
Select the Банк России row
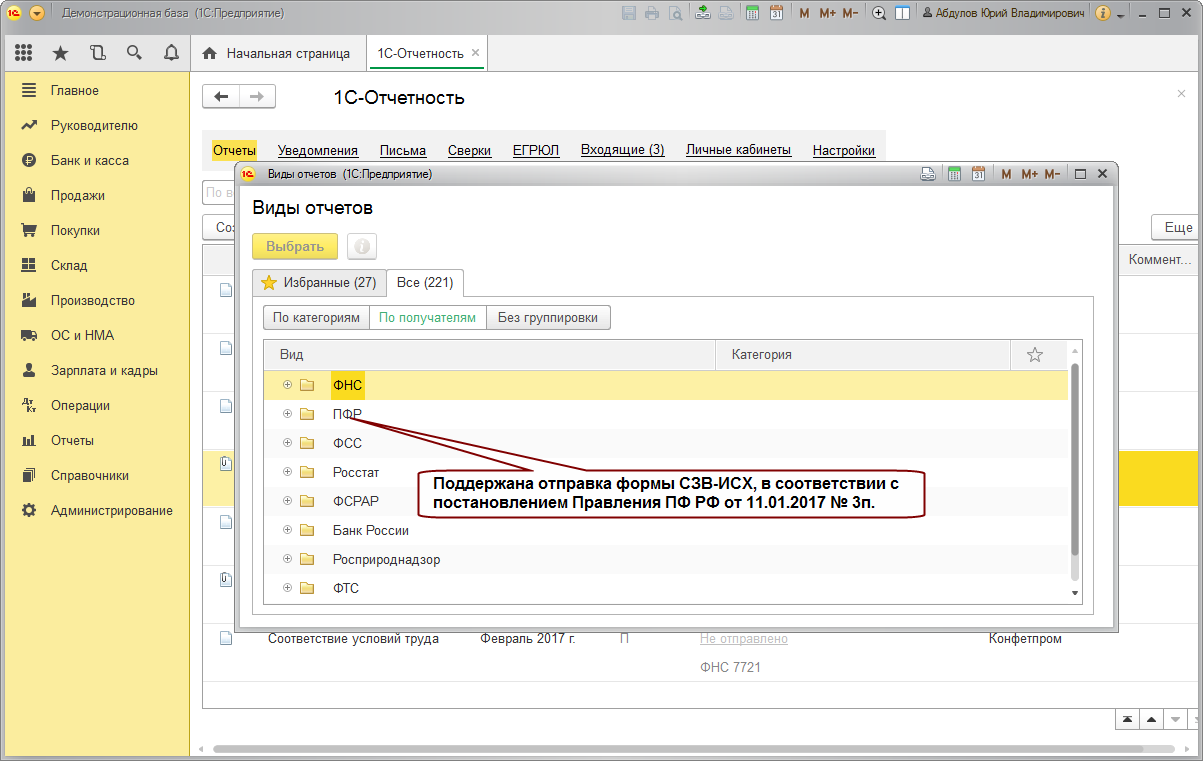pyautogui.click(x=665, y=530)
